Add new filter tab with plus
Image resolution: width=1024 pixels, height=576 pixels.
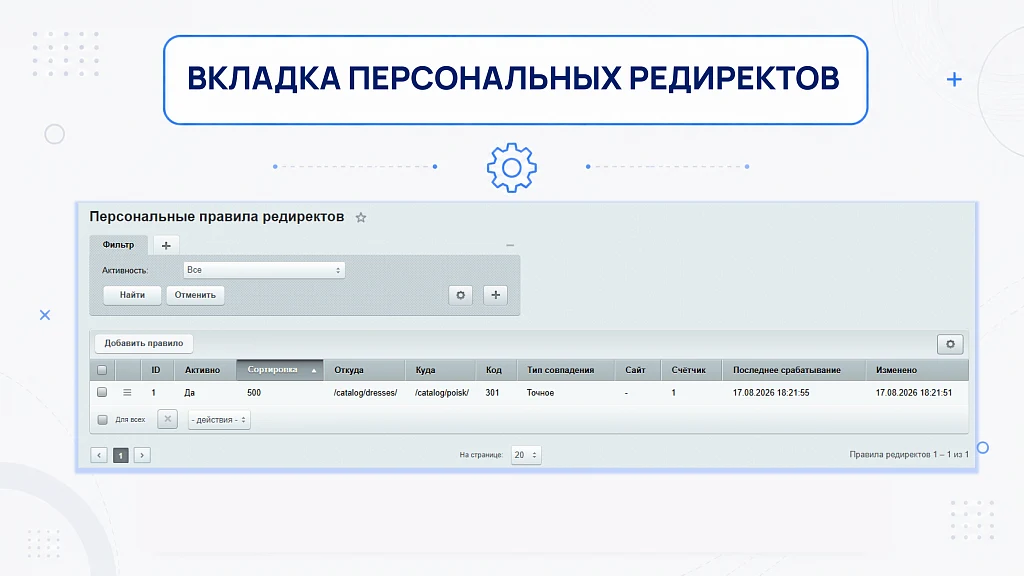click(x=166, y=246)
